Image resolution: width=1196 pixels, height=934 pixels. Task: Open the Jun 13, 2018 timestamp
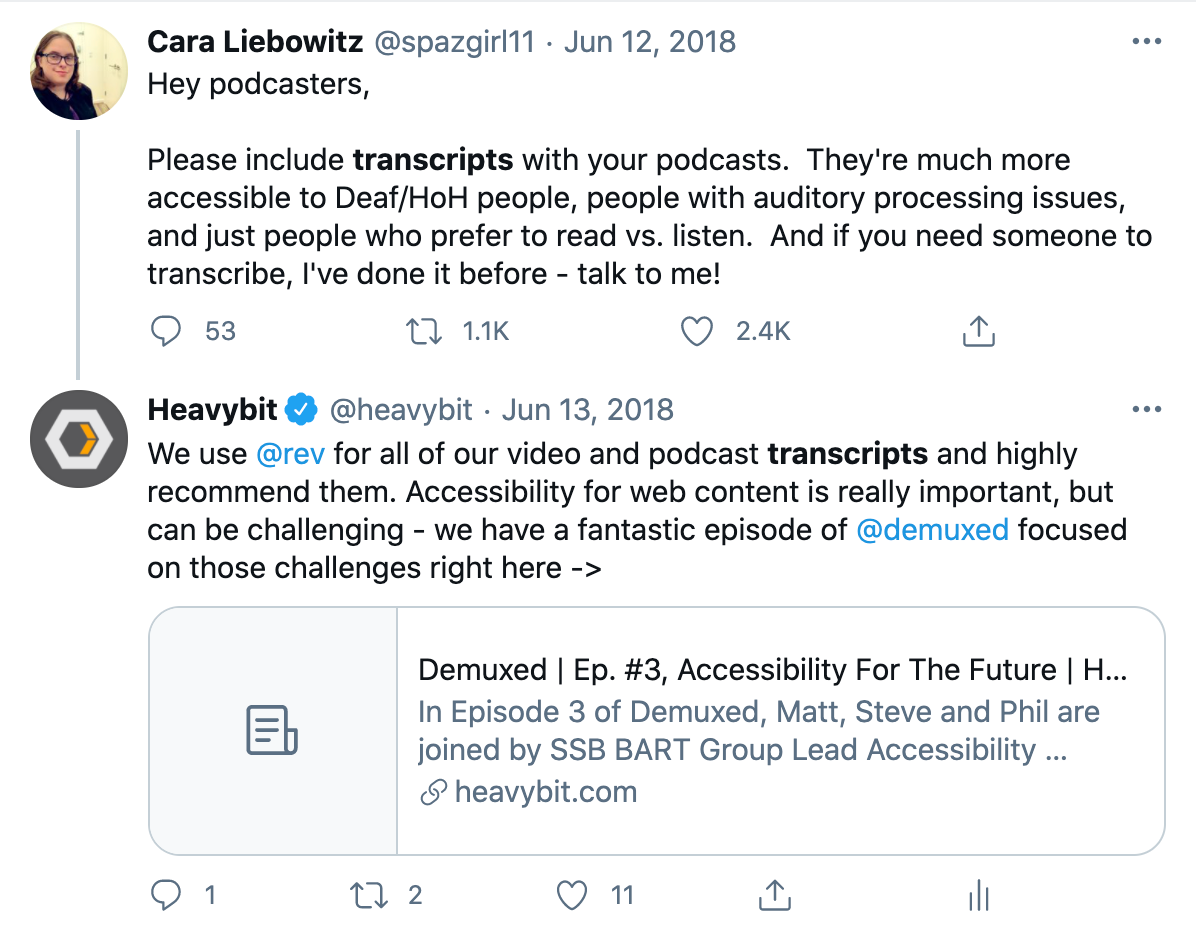(x=587, y=410)
